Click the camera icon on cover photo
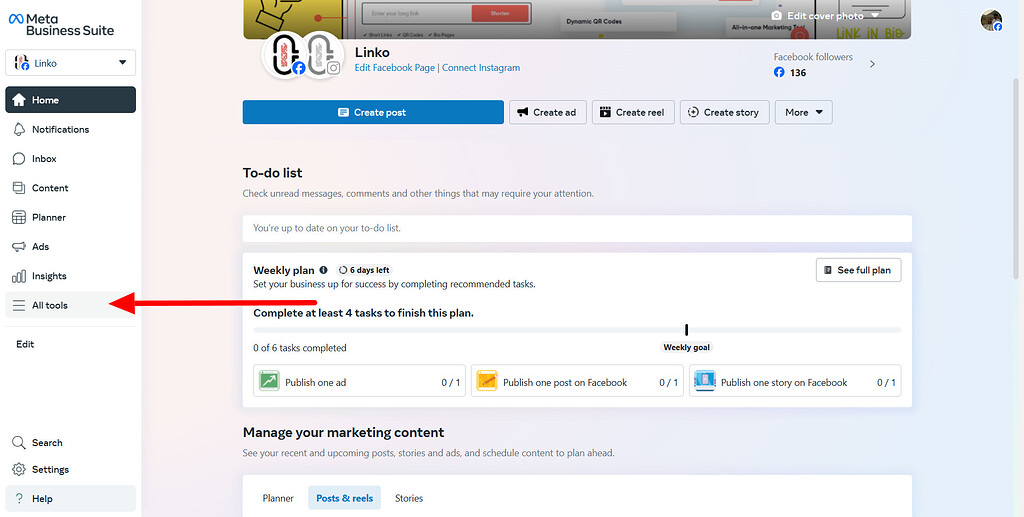The width and height of the screenshot is (1024, 517). pos(776,16)
